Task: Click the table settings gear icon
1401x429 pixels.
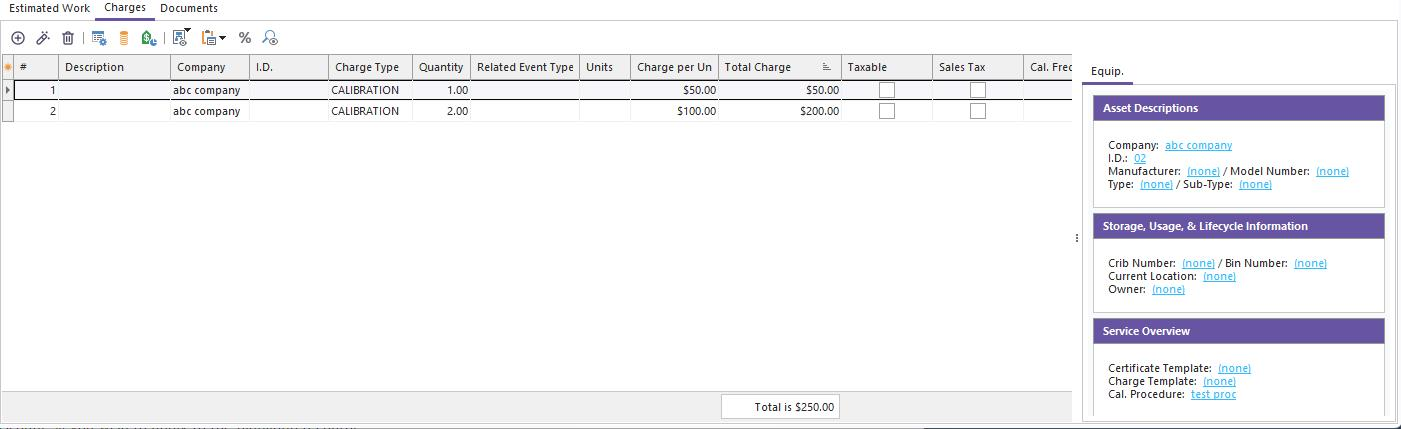Action: [99, 38]
